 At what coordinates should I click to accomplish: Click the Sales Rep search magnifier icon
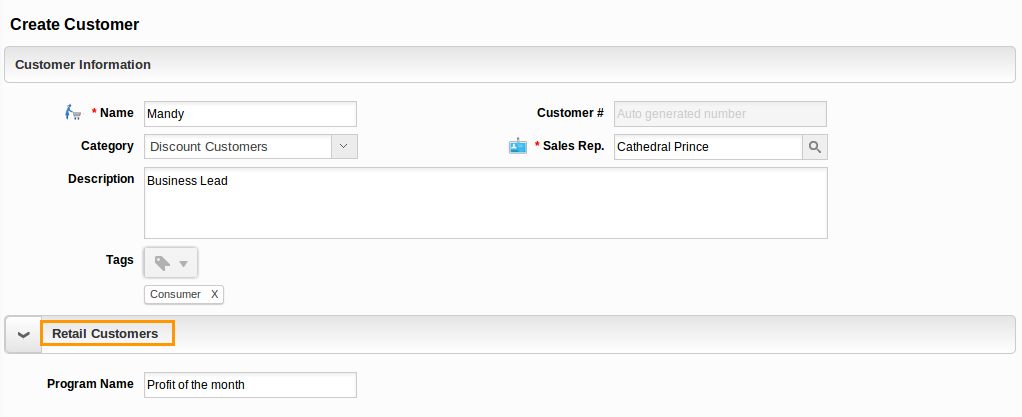[815, 147]
